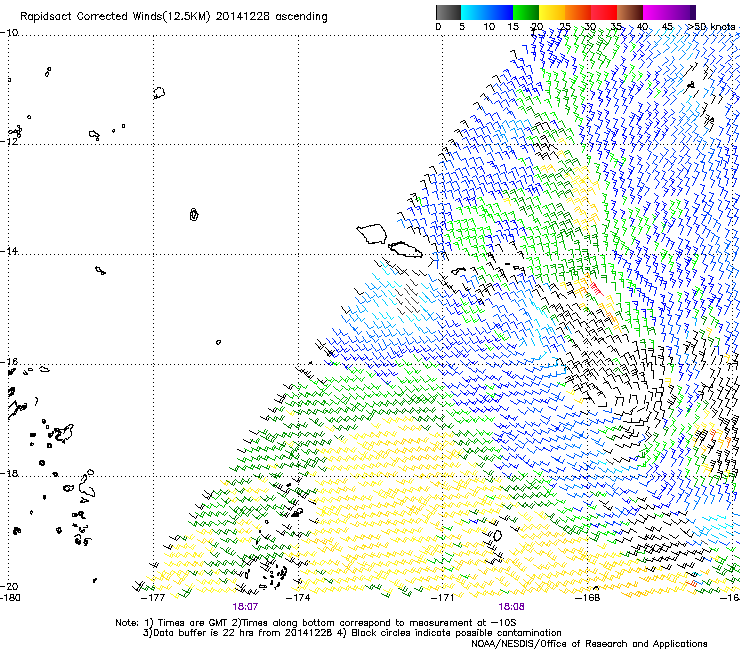Click the -180 longitude axis label
Image resolution: width=740 pixels, height=650 pixels.
pos(10,598)
